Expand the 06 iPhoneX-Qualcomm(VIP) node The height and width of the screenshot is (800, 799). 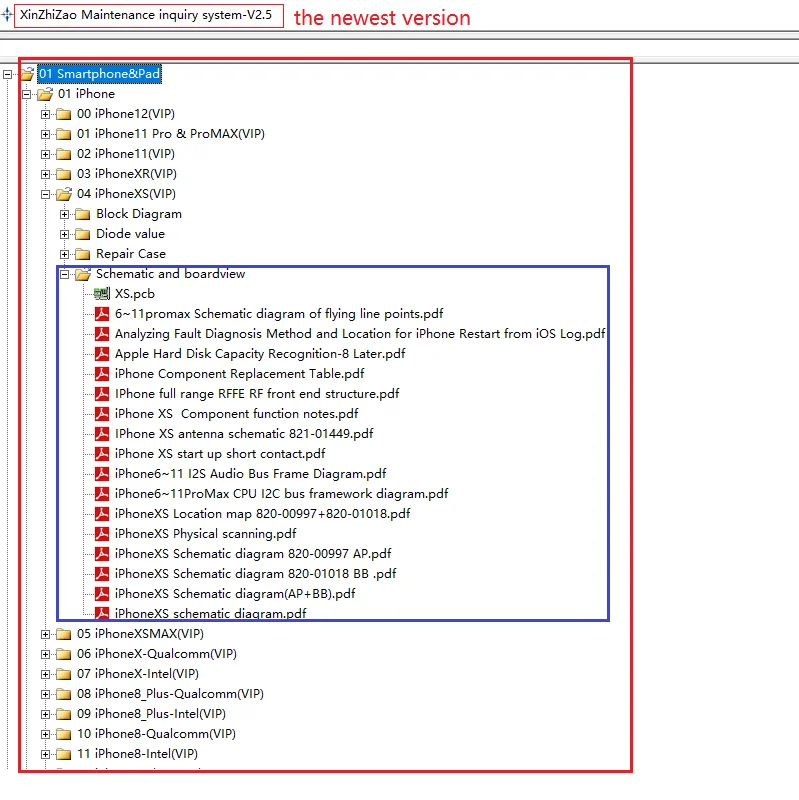[x=45, y=654]
